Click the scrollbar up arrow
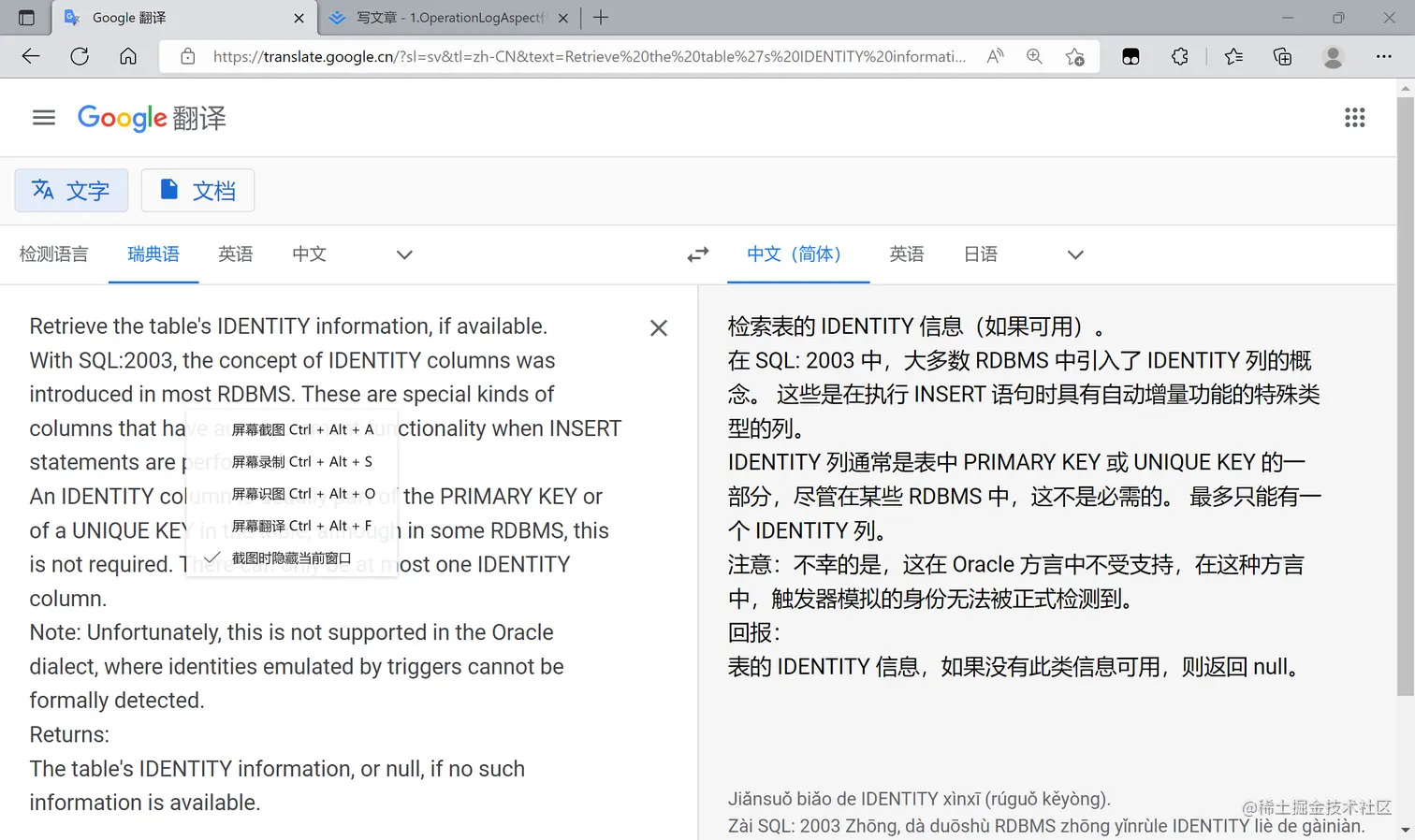Screen dimensions: 1415x840 (x=1406, y=88)
